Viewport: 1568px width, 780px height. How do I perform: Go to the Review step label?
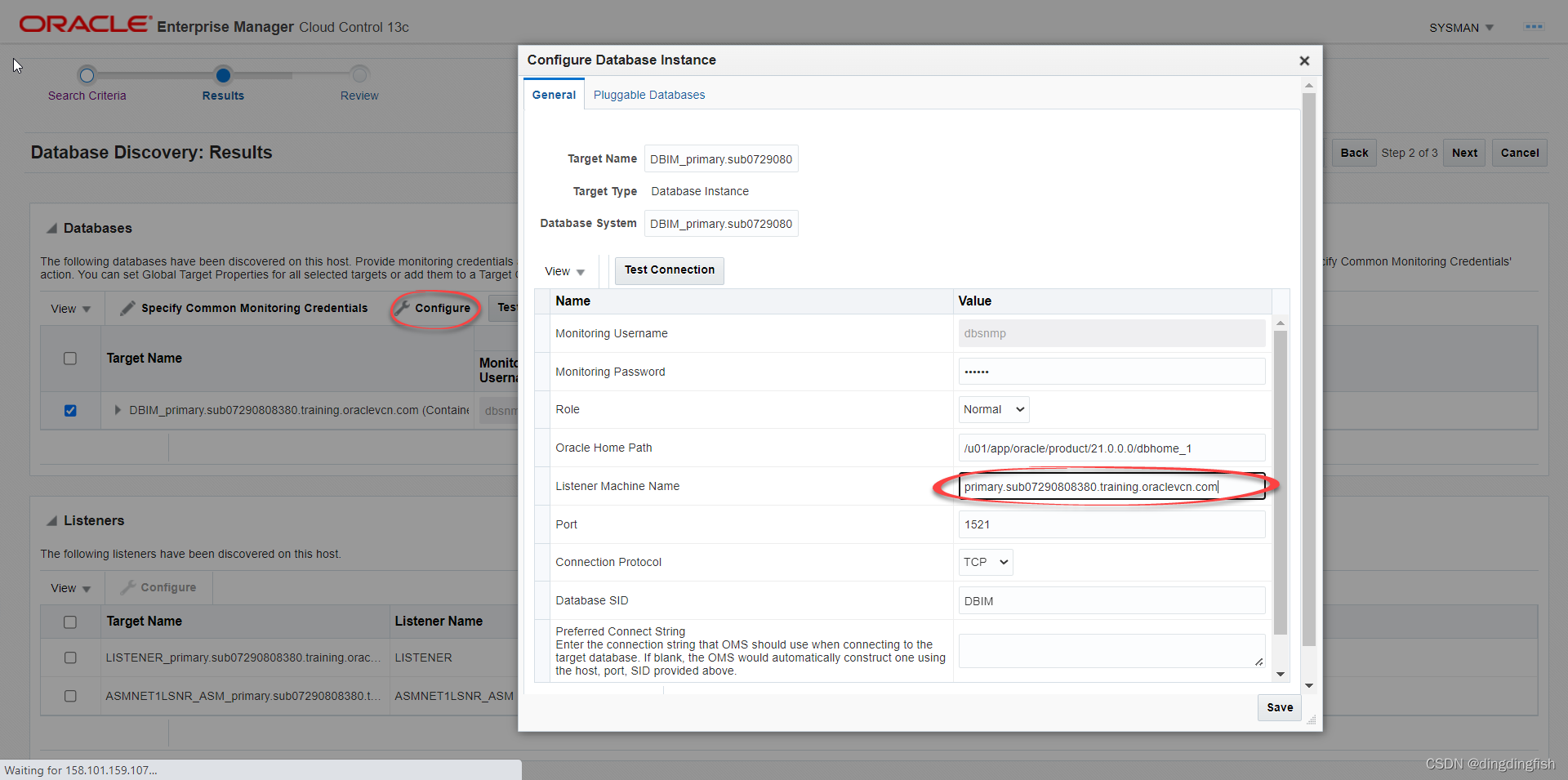coord(359,96)
